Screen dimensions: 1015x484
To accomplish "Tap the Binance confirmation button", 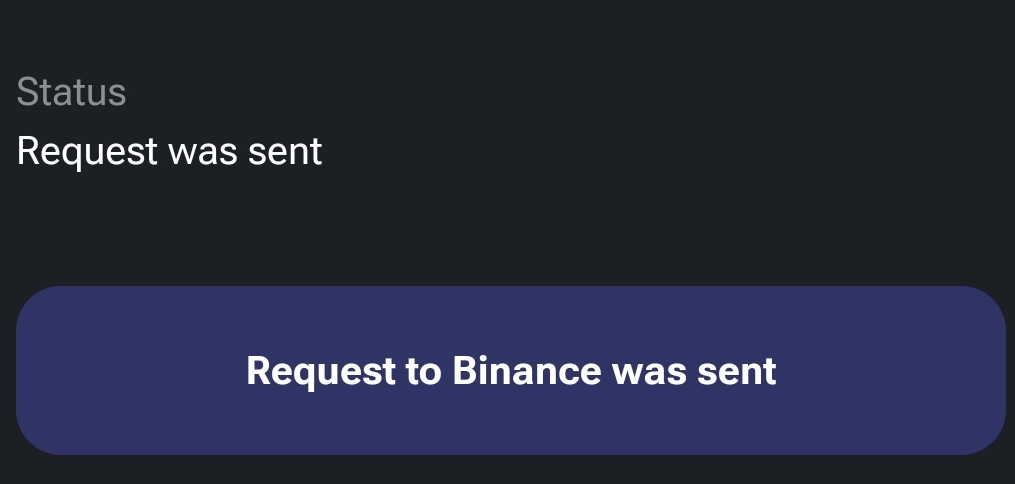I will coord(510,370).
